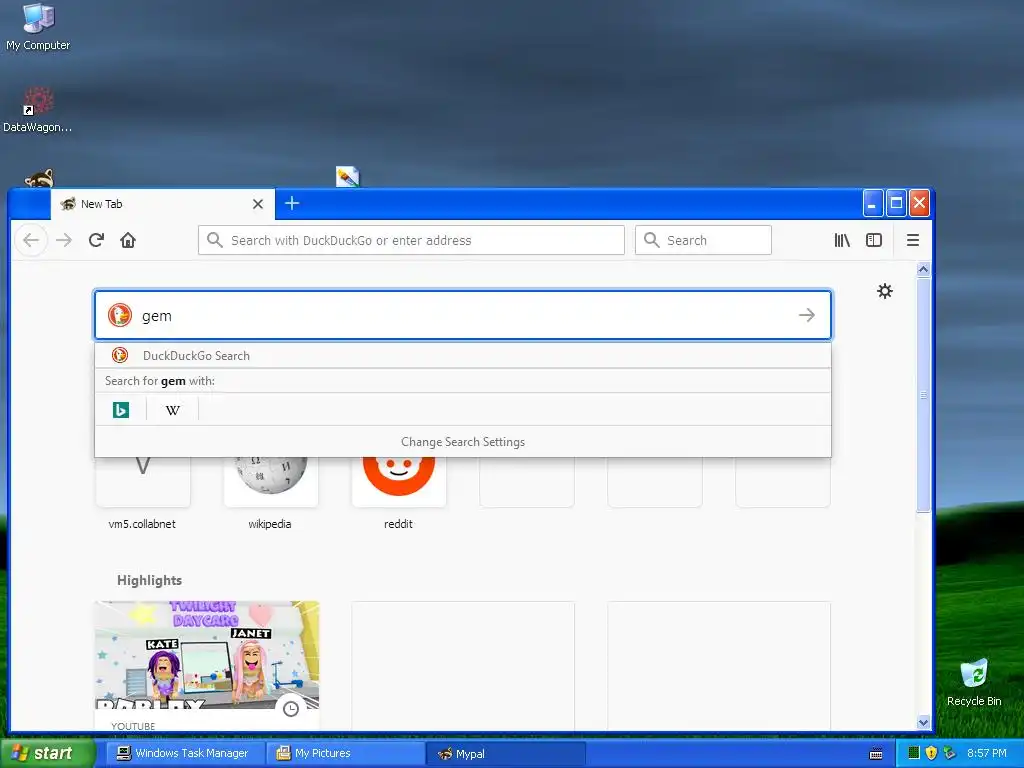Click the page scroll-up arrow

923,269
